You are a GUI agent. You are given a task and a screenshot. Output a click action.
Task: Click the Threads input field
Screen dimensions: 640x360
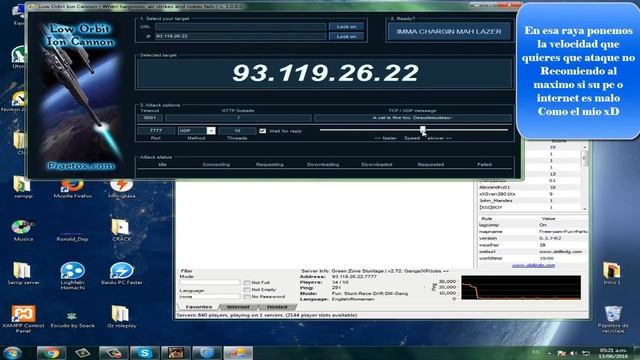pyautogui.click(x=237, y=131)
